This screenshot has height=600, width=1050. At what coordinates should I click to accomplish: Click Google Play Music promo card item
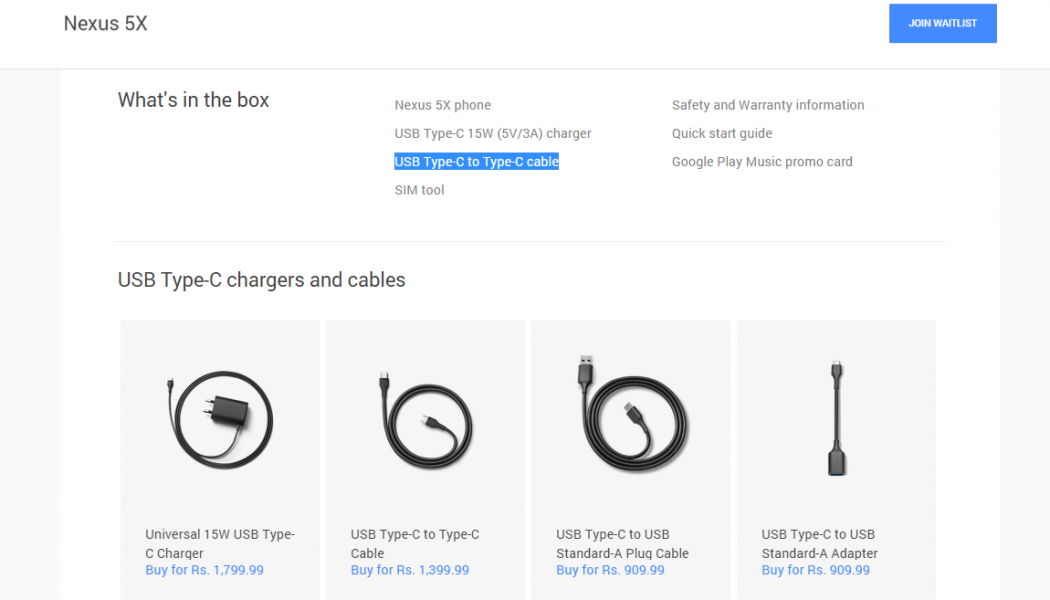click(x=762, y=162)
